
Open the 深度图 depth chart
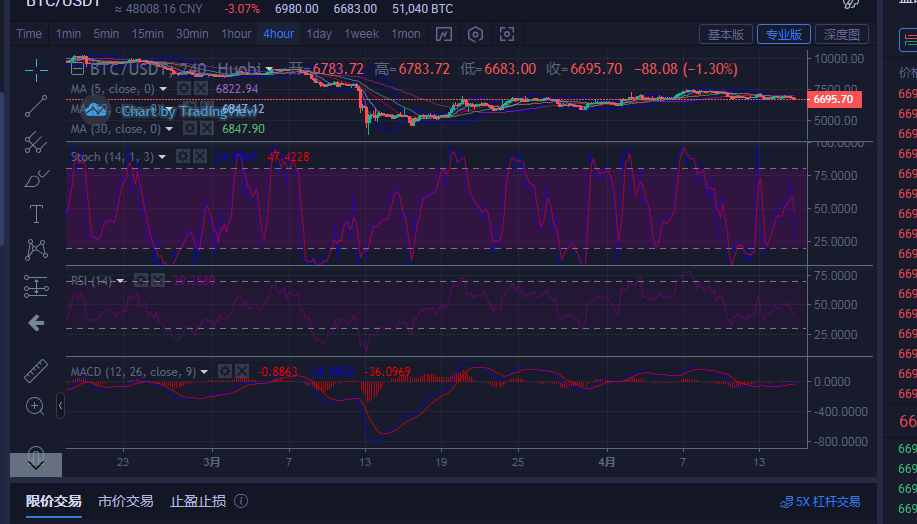point(842,35)
